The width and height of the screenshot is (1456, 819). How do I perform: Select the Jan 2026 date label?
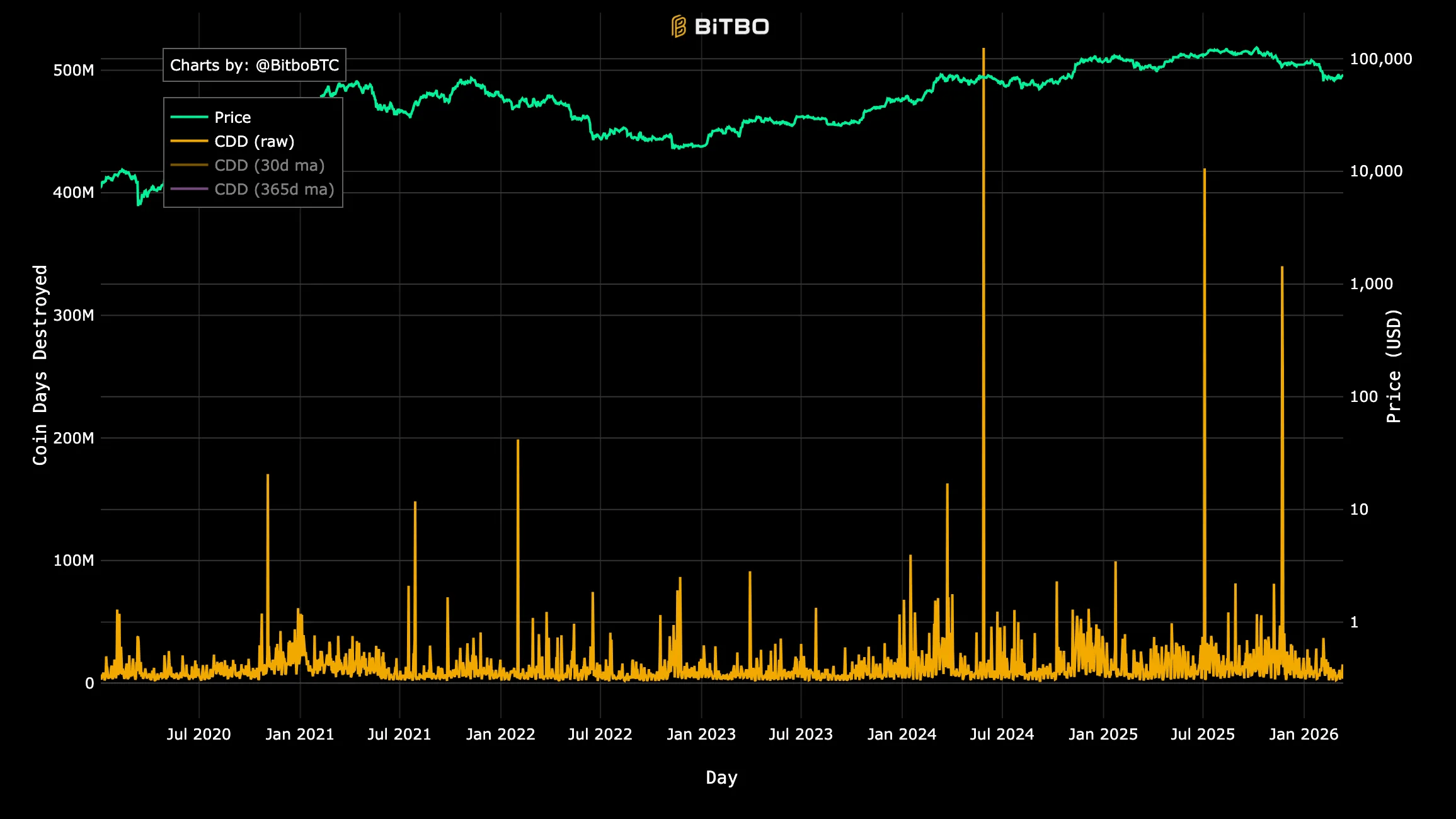click(1303, 734)
